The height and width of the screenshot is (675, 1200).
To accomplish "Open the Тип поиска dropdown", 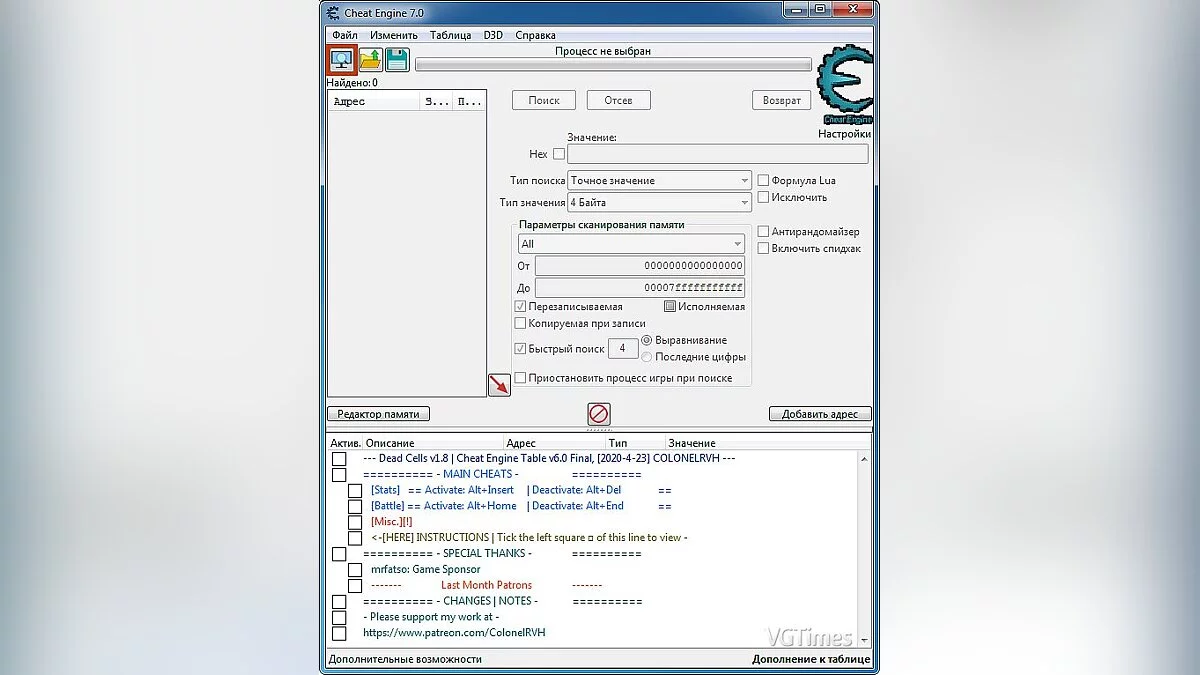I will (659, 181).
